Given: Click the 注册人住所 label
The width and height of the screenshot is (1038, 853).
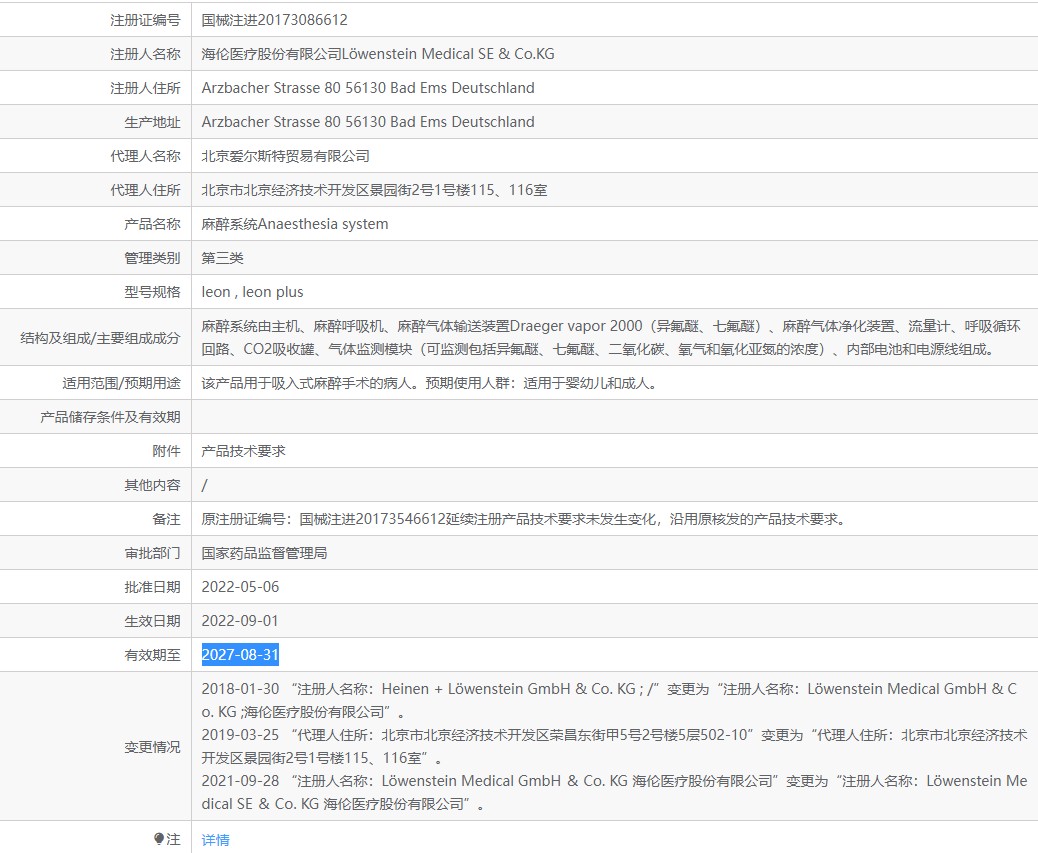Looking at the screenshot, I should click(145, 88).
